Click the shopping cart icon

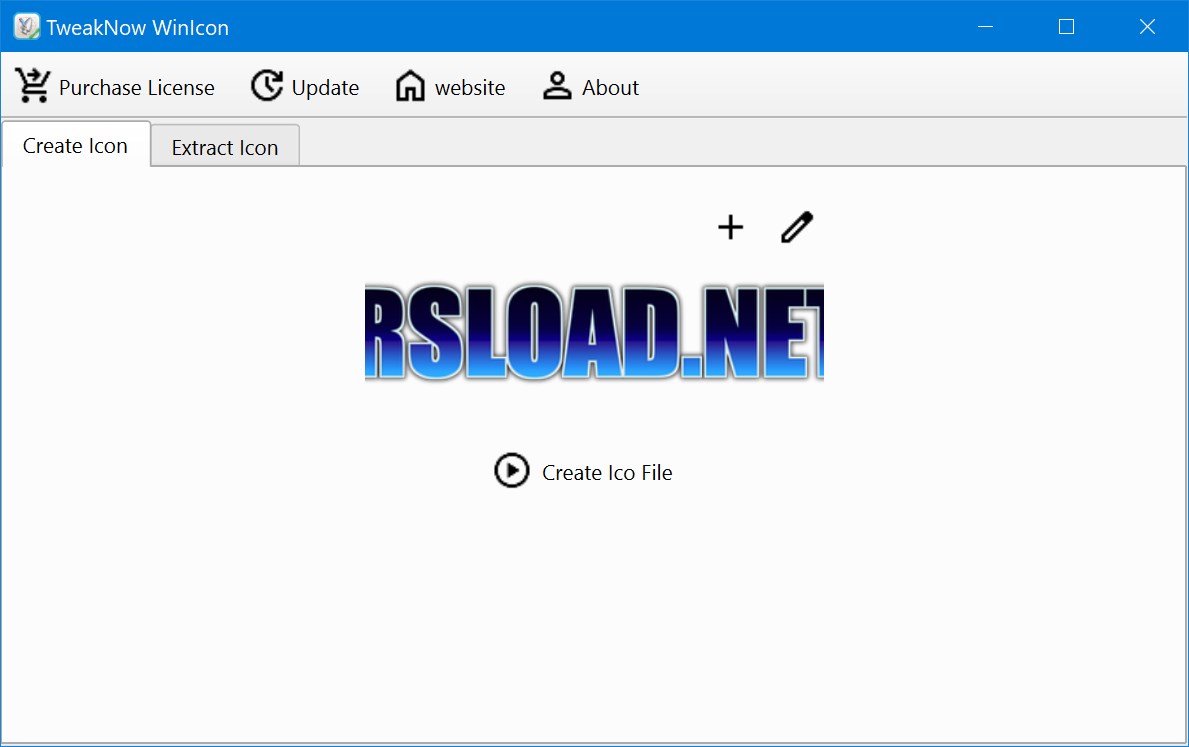click(33, 87)
